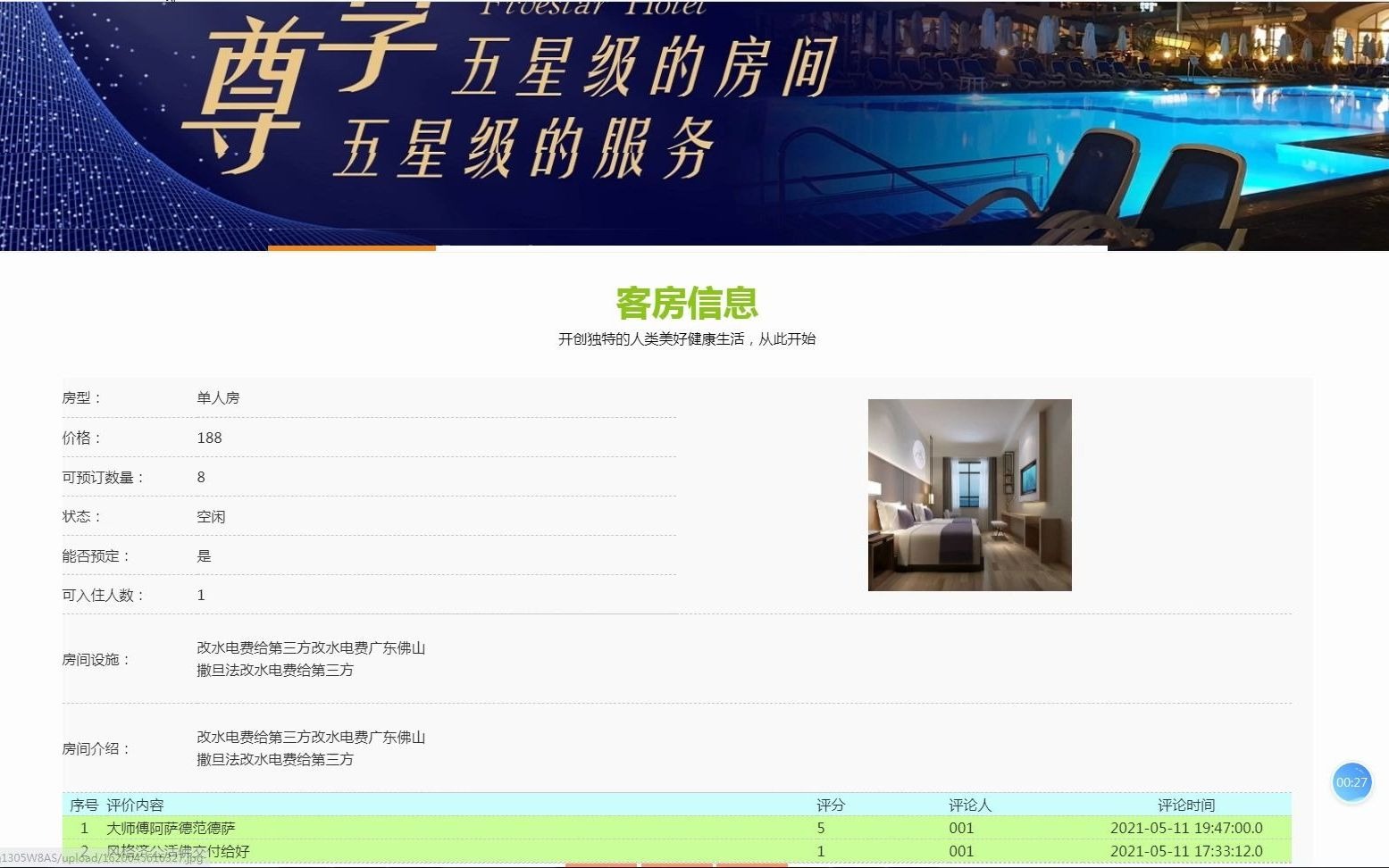Click the 评论人 column header
1389x868 pixels.
click(x=970, y=804)
